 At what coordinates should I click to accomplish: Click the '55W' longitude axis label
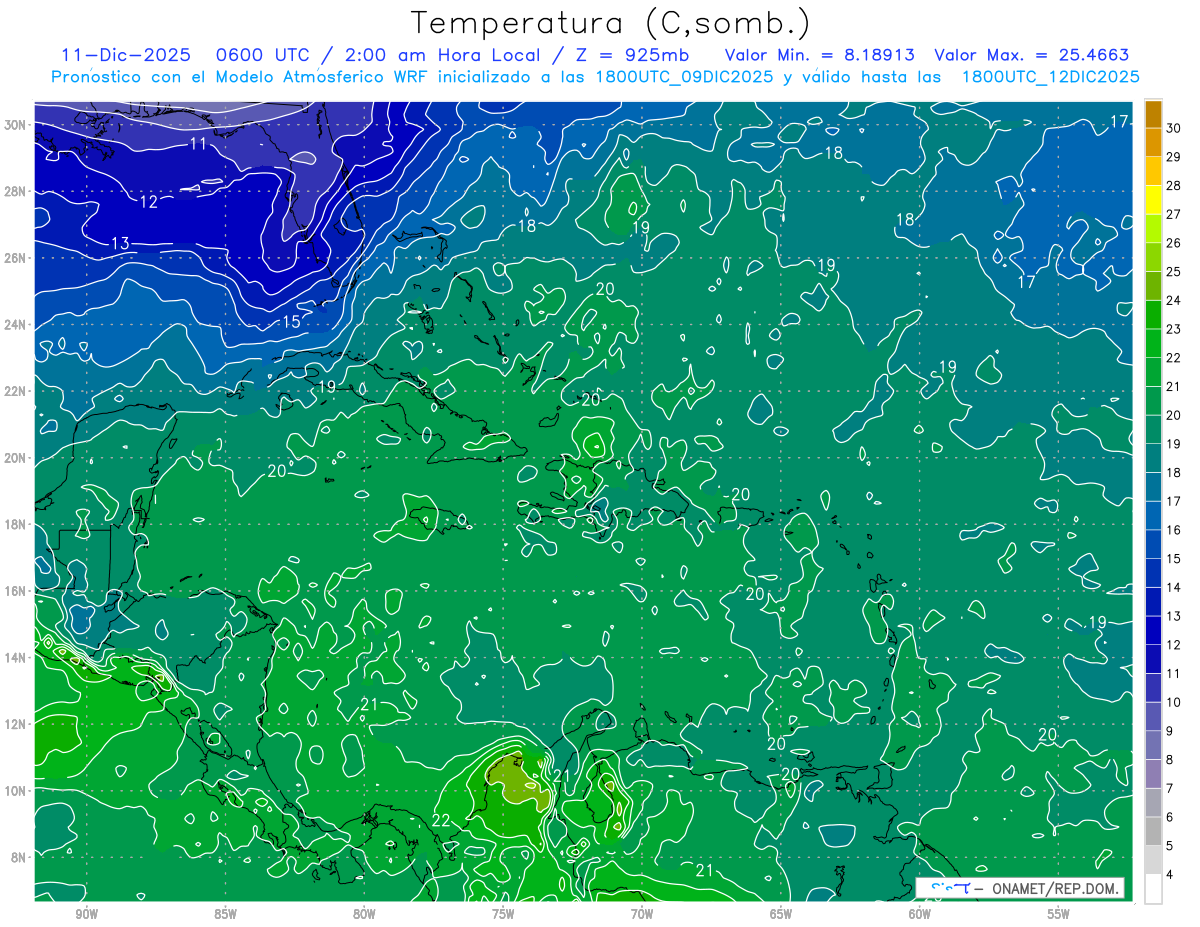point(1059,914)
